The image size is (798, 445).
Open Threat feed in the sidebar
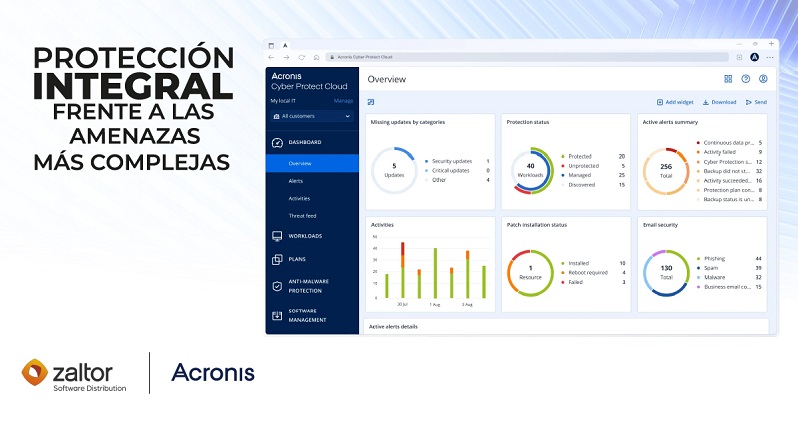pos(301,215)
